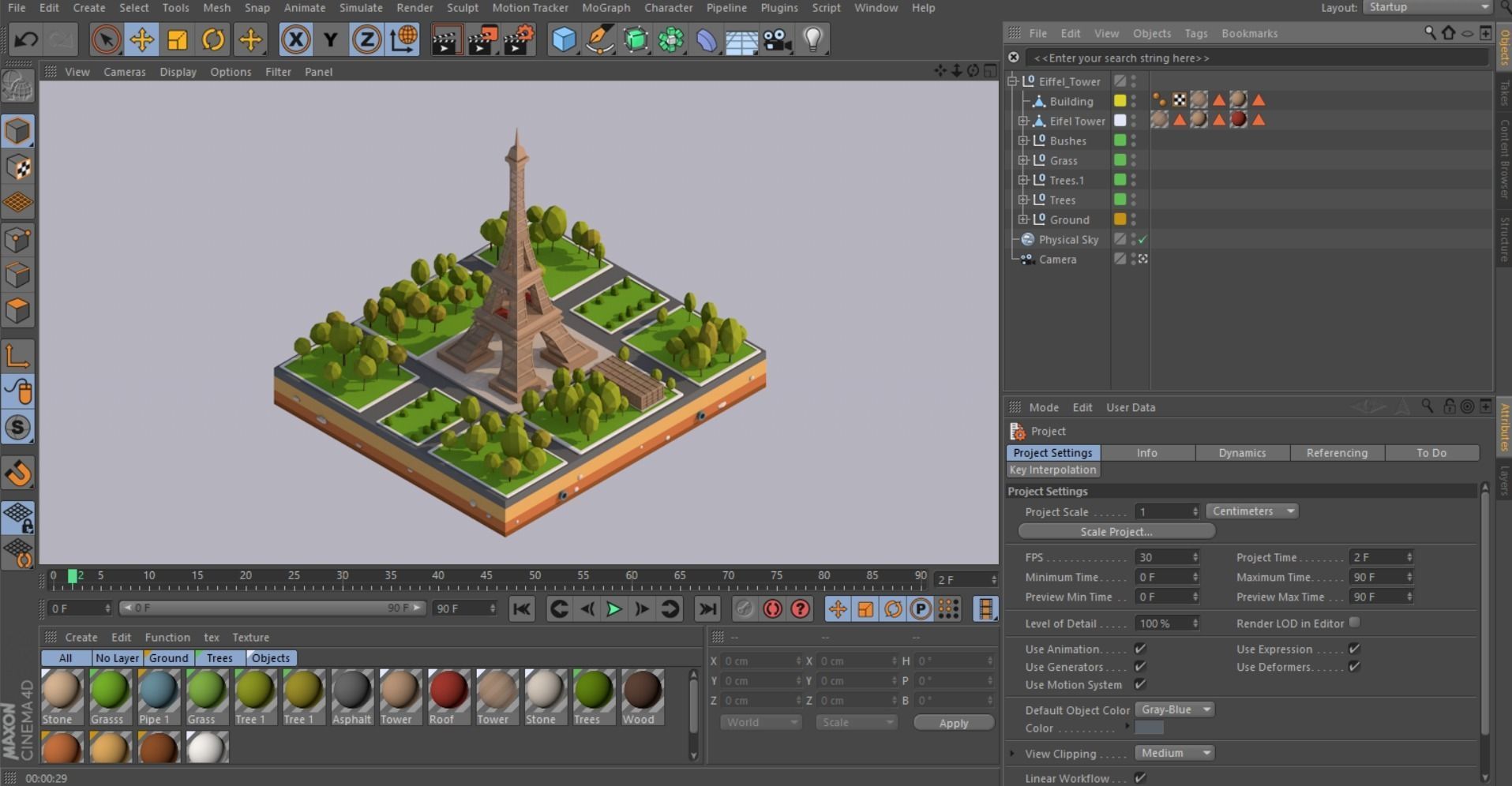Select the Move tool
1512x786 pixels.
[x=141, y=39]
